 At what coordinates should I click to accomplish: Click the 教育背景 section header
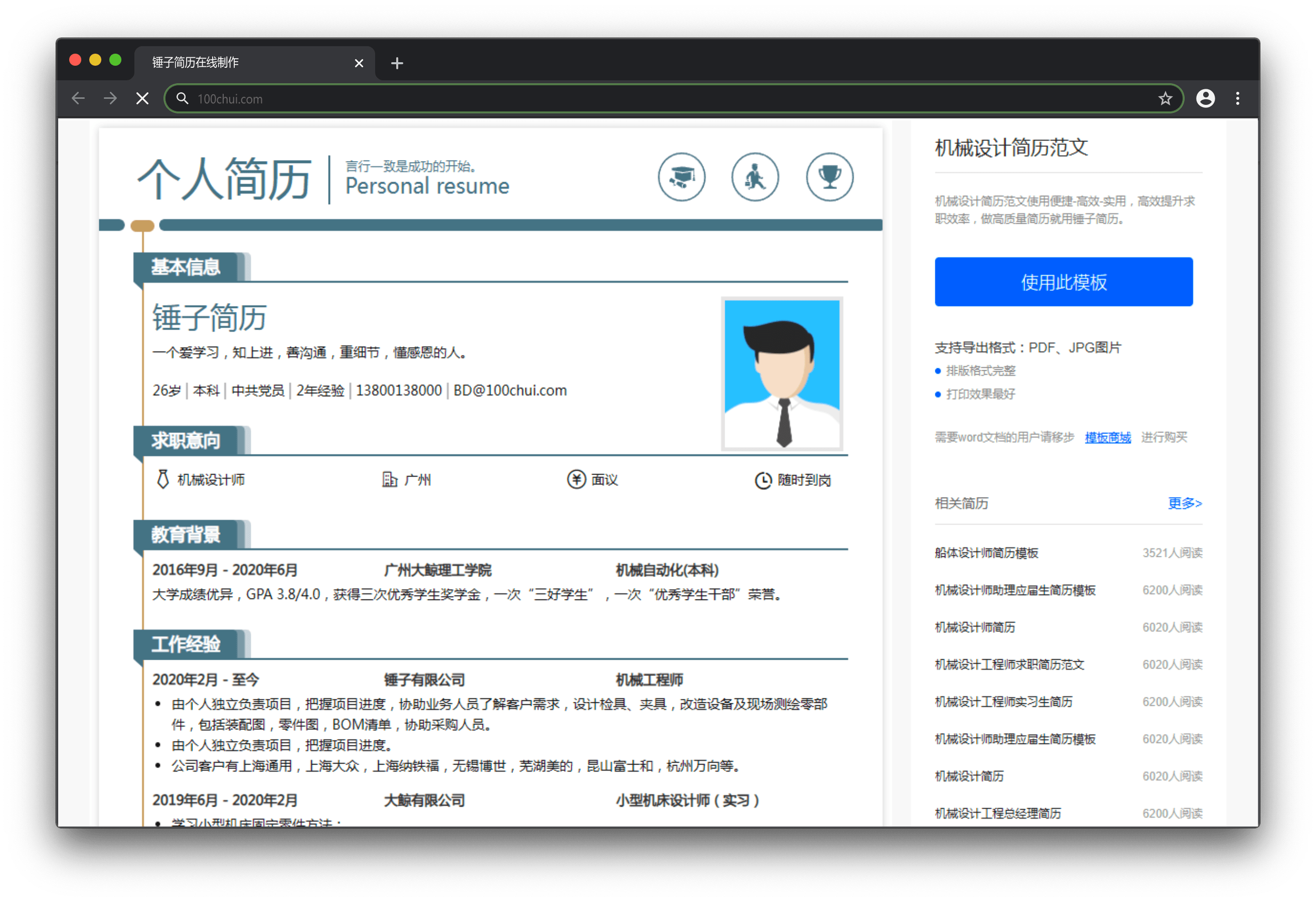[185, 534]
